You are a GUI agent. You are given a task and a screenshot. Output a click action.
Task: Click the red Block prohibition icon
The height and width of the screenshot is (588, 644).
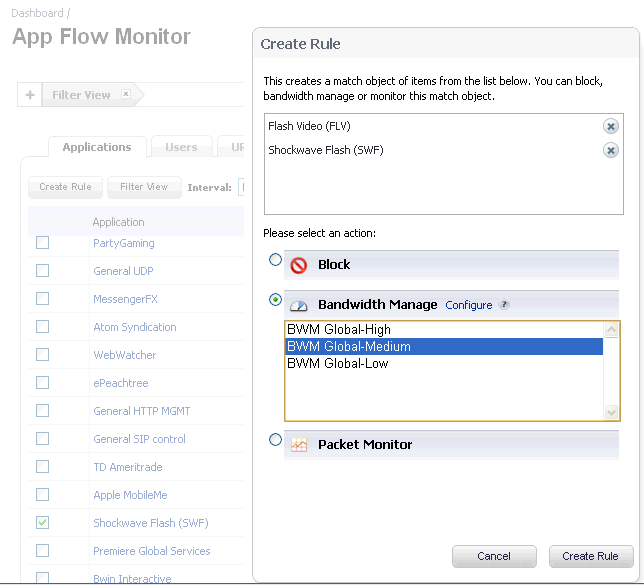[x=298, y=265]
